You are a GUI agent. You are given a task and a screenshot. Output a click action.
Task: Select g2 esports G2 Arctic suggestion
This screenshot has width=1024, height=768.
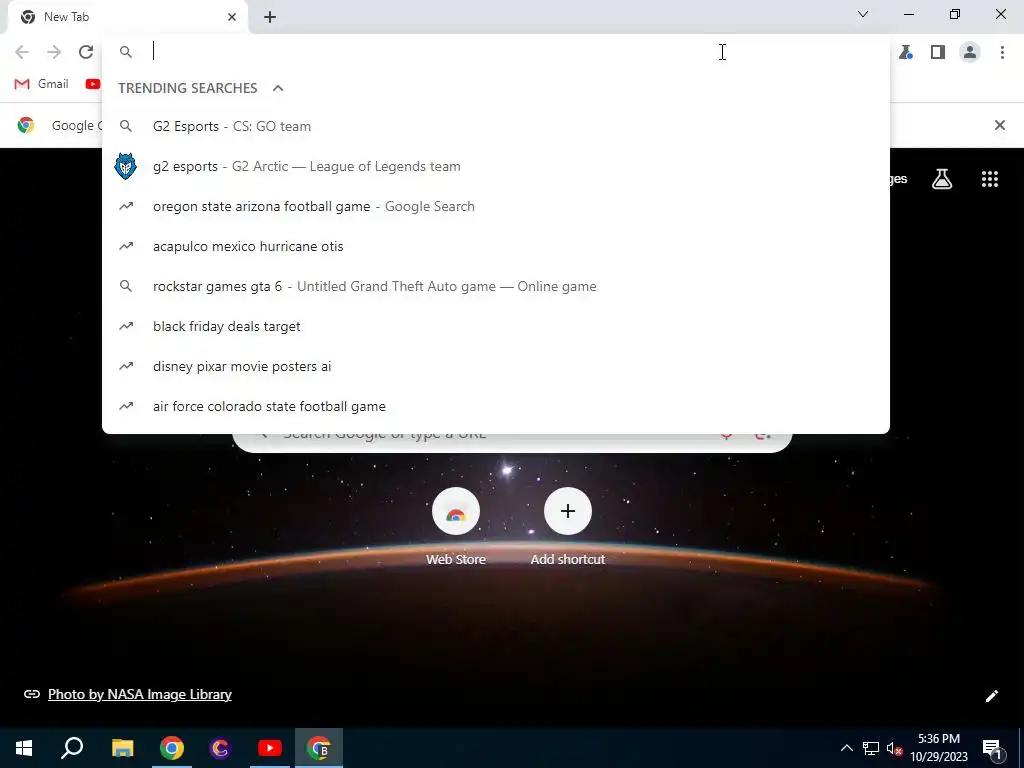pos(496,166)
